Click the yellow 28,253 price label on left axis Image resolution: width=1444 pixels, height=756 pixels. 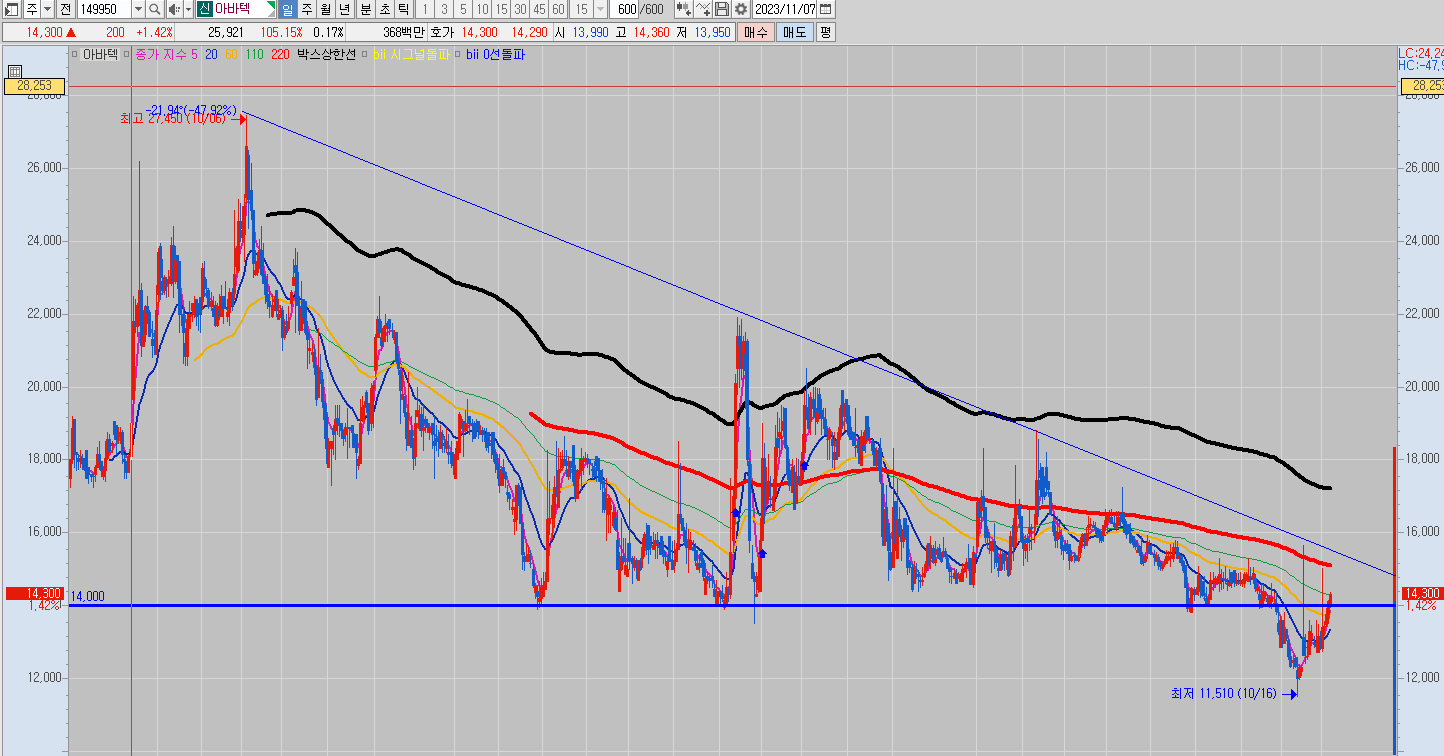[34, 87]
